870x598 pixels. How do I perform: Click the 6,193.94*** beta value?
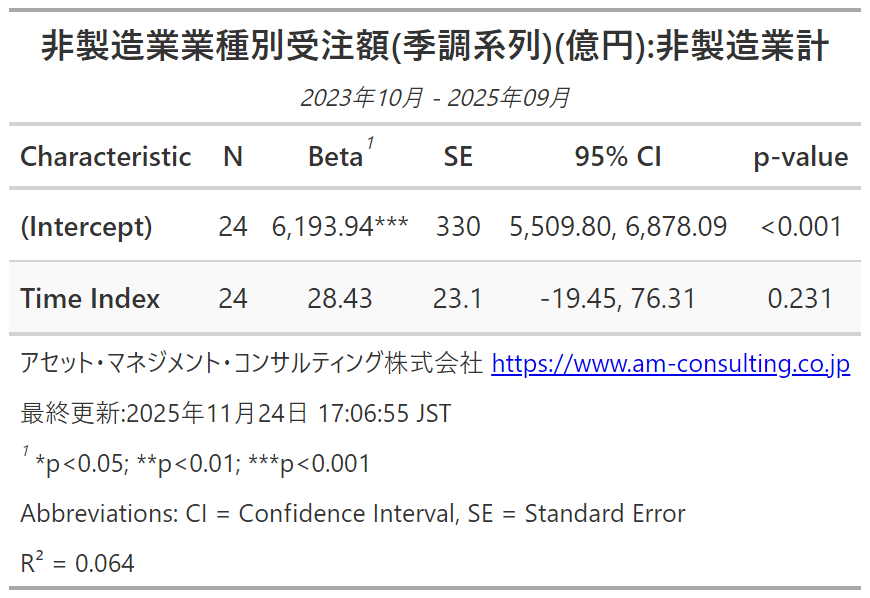click(x=340, y=227)
